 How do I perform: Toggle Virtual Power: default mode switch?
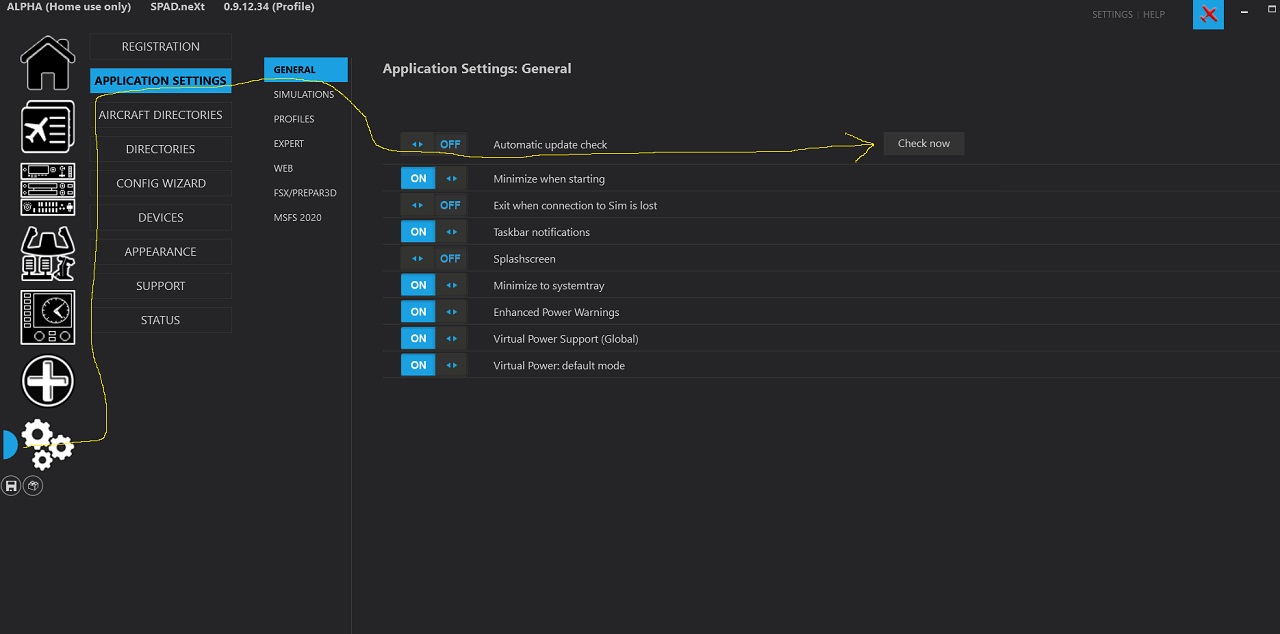433,365
